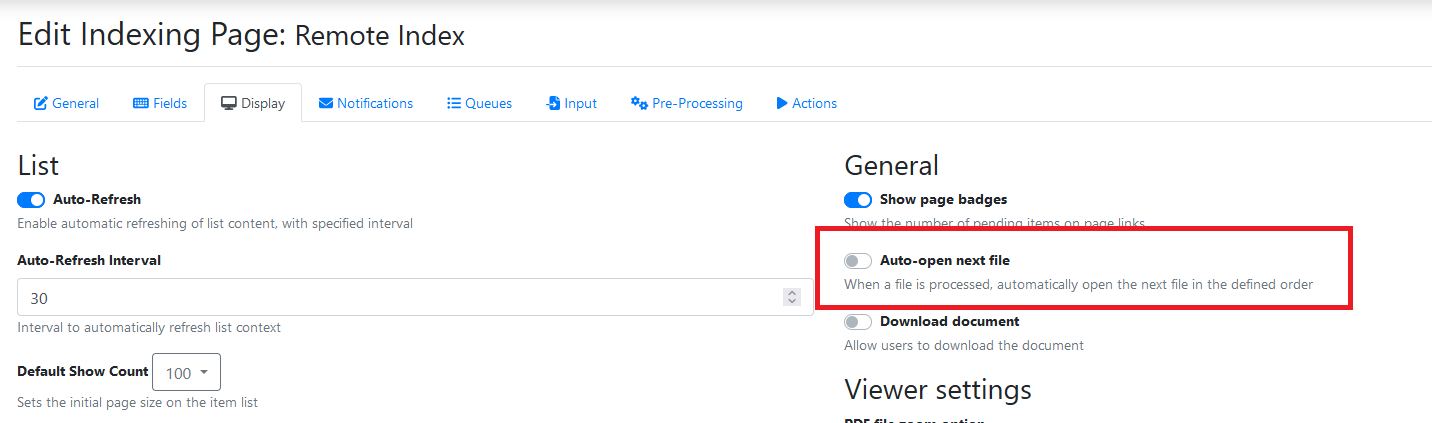Click the list icon beside Queues
Screen dimensions: 1432x423
pos(454,104)
